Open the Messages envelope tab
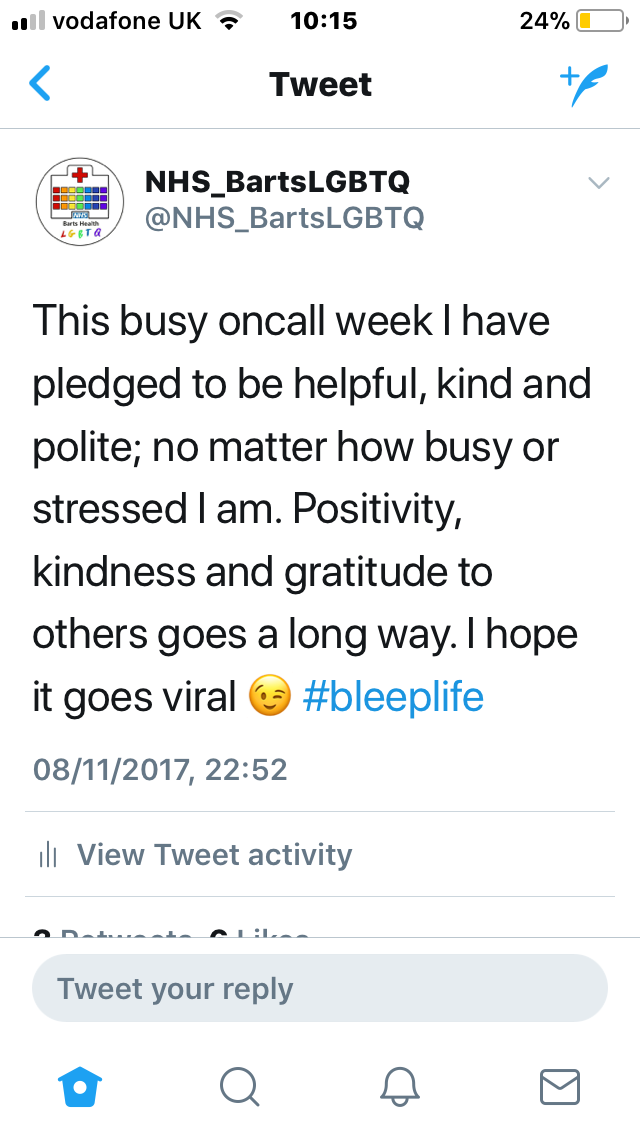 pos(560,1087)
